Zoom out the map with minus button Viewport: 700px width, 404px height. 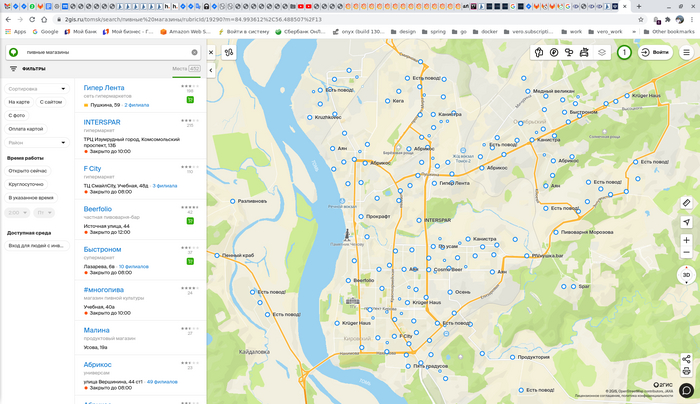(686, 255)
